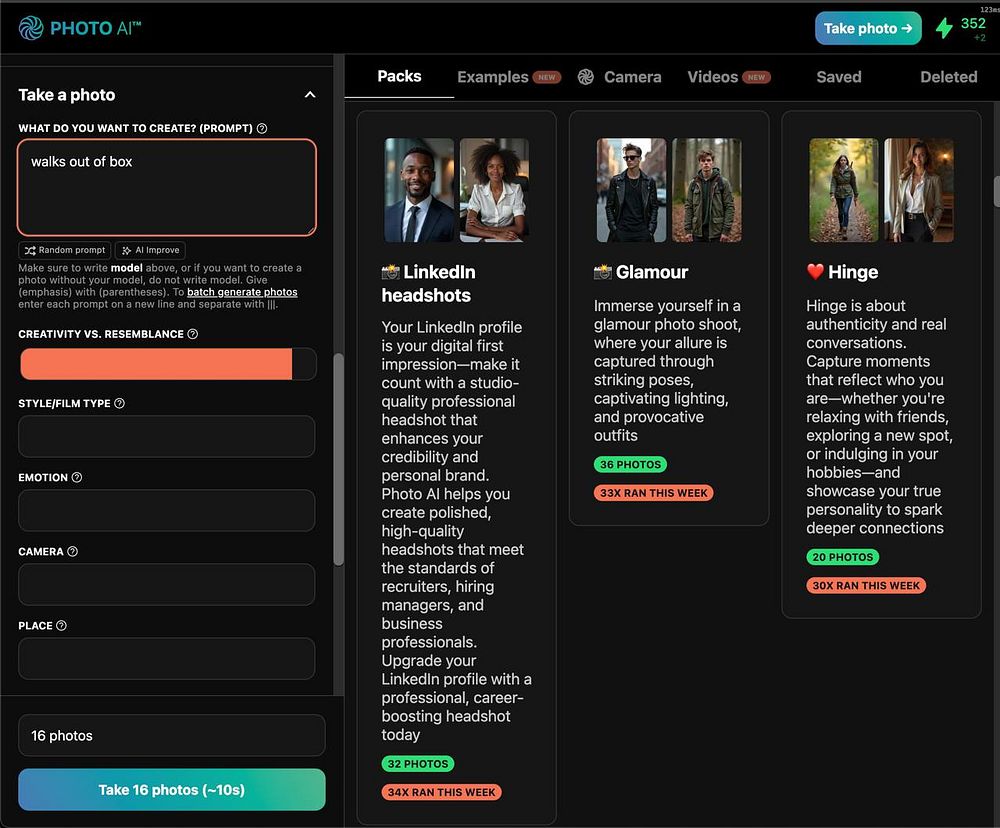Open the Style/Film Type dropdown
This screenshot has width=1000, height=828.
pos(166,436)
